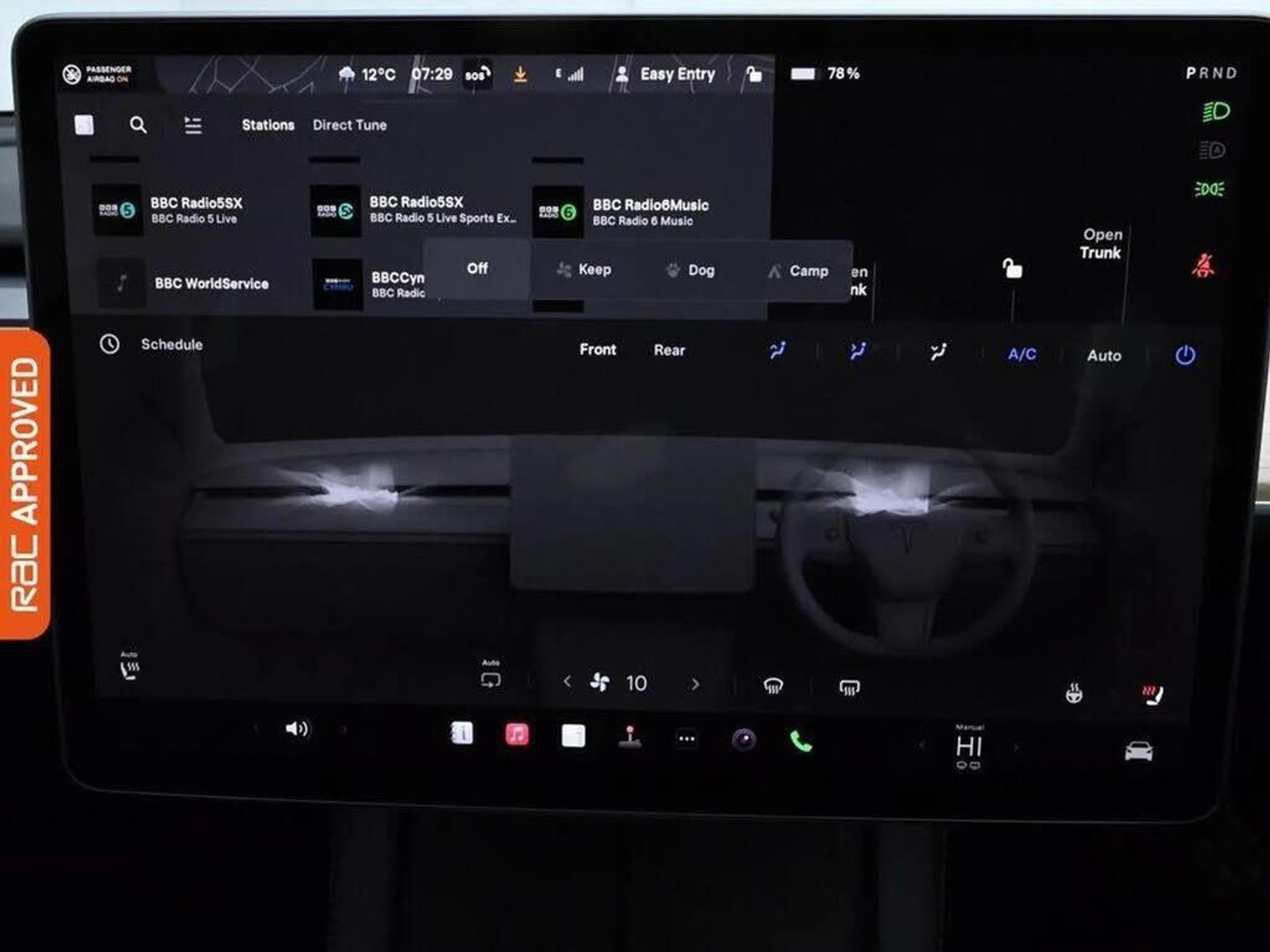The image size is (1270, 952).
Task: Open the car controls icon
Action: tap(1138, 751)
